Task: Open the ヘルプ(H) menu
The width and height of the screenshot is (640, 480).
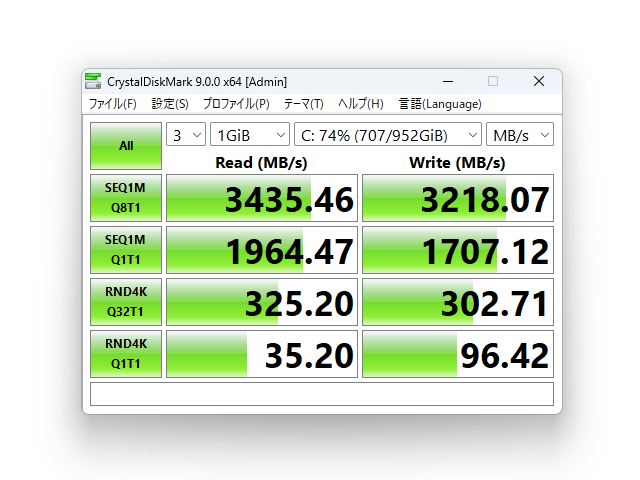Action: tap(361, 104)
